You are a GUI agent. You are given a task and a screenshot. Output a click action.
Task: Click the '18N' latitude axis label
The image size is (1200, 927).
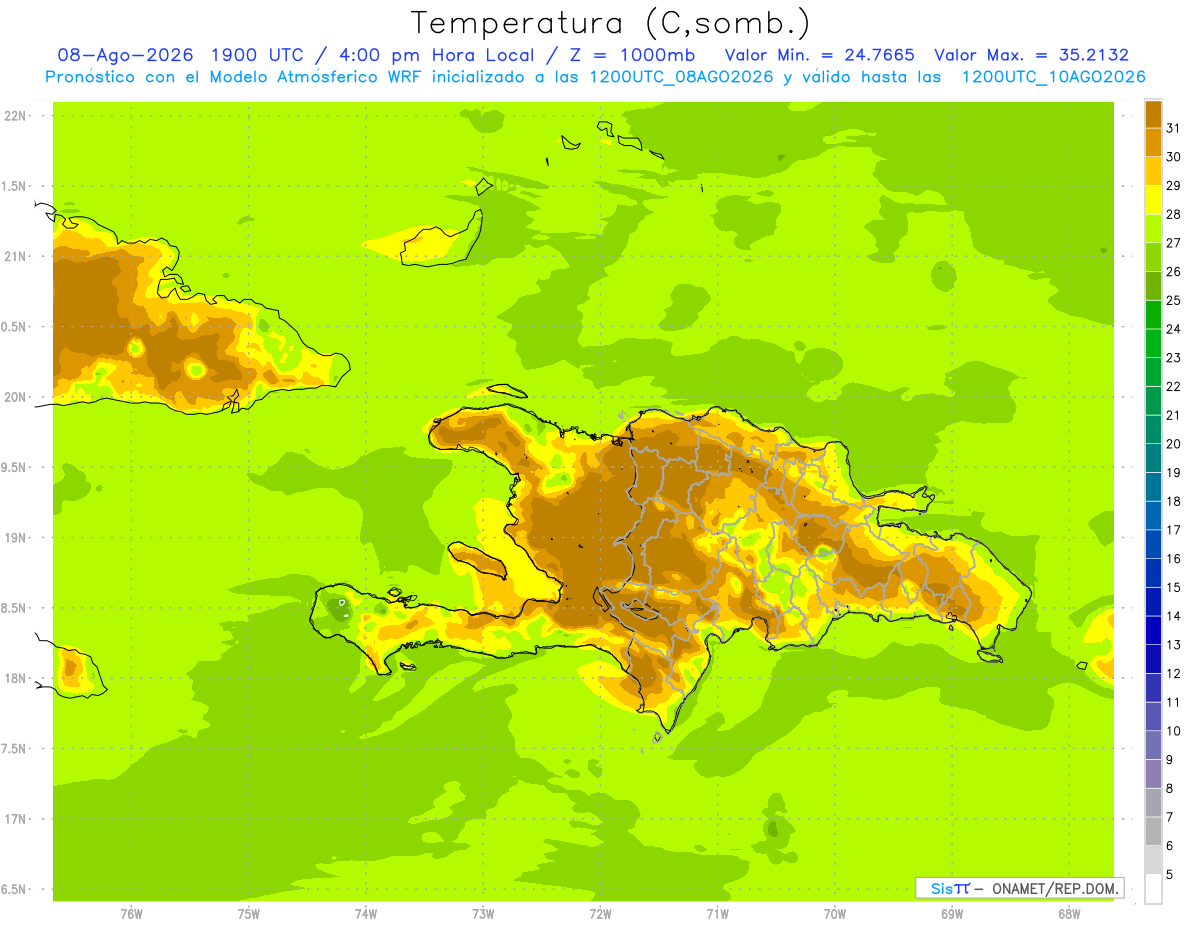[x=15, y=679]
